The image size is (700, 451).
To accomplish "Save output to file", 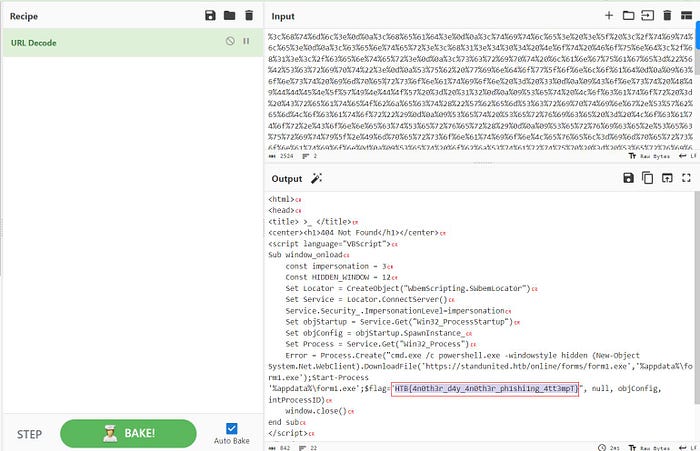I will [628, 178].
